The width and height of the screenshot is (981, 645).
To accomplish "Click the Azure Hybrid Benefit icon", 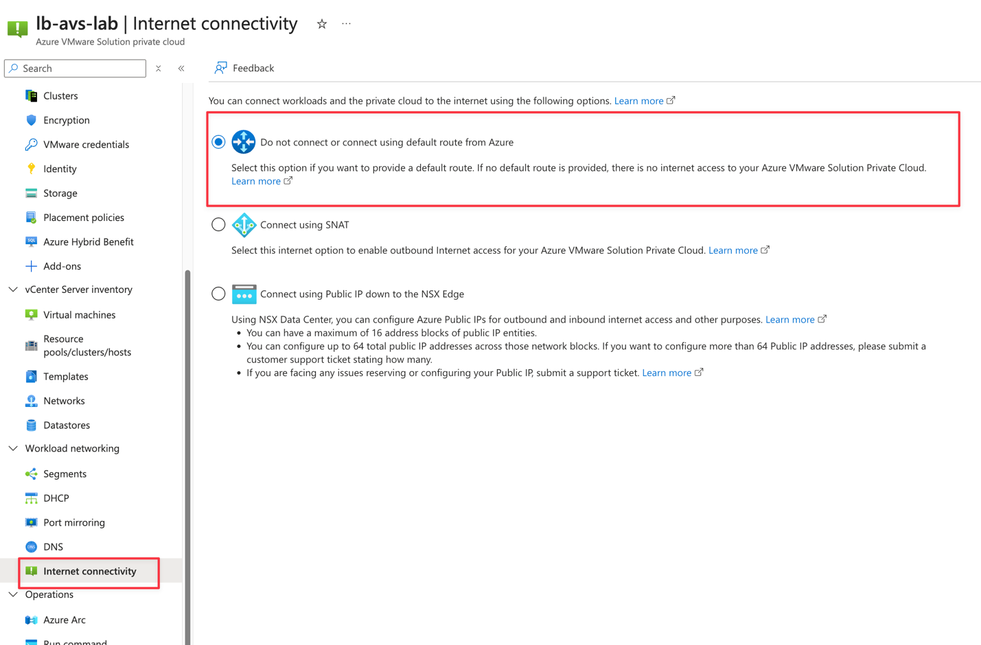I will [31, 241].
